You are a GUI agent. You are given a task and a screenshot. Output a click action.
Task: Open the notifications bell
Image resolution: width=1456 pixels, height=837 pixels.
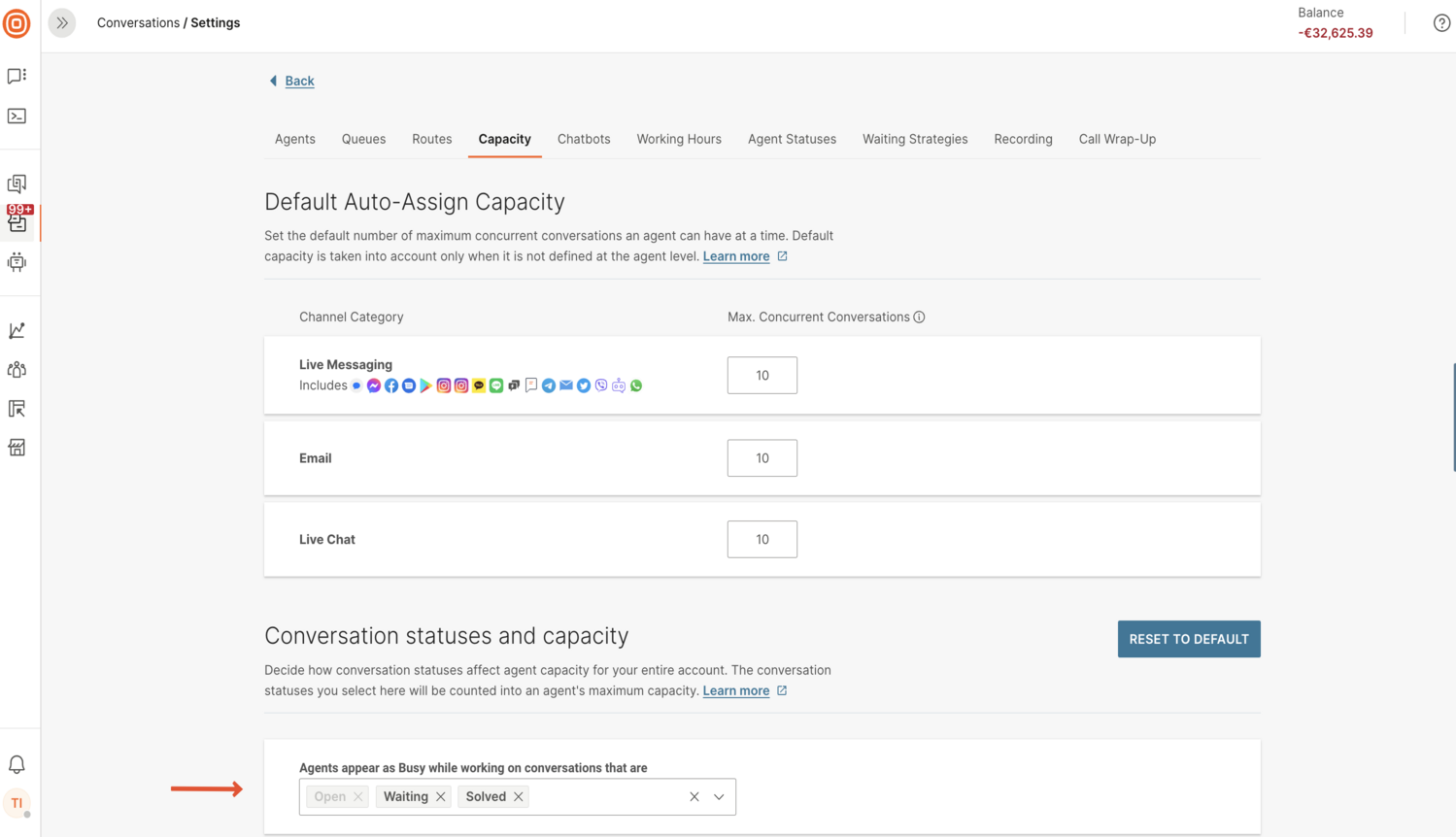[x=17, y=764]
